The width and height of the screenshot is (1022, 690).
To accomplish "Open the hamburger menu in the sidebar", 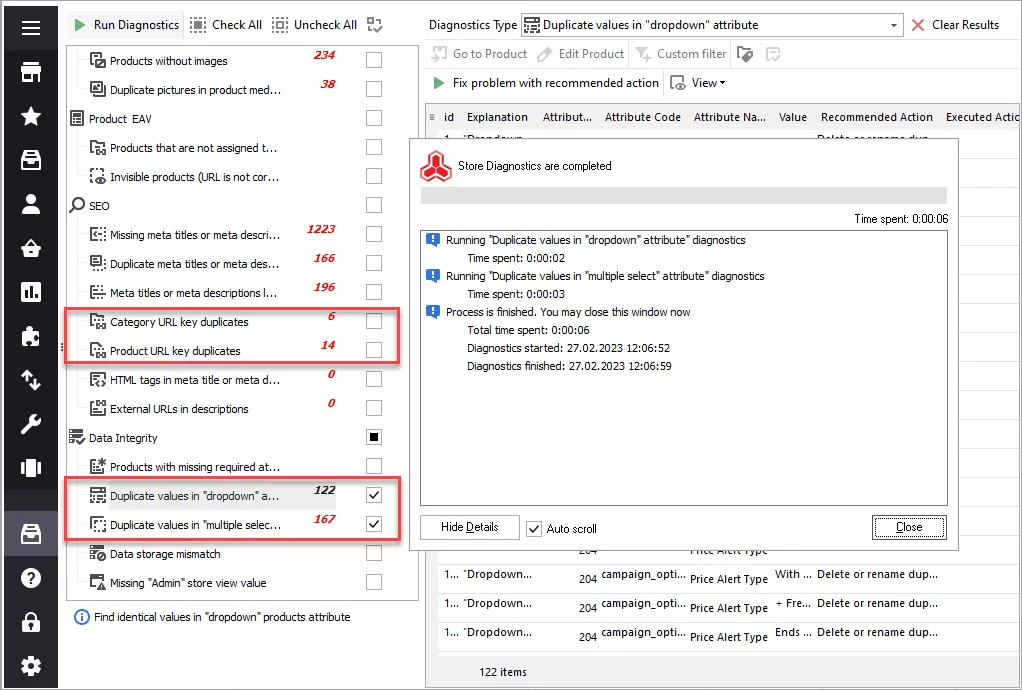I will point(31,28).
